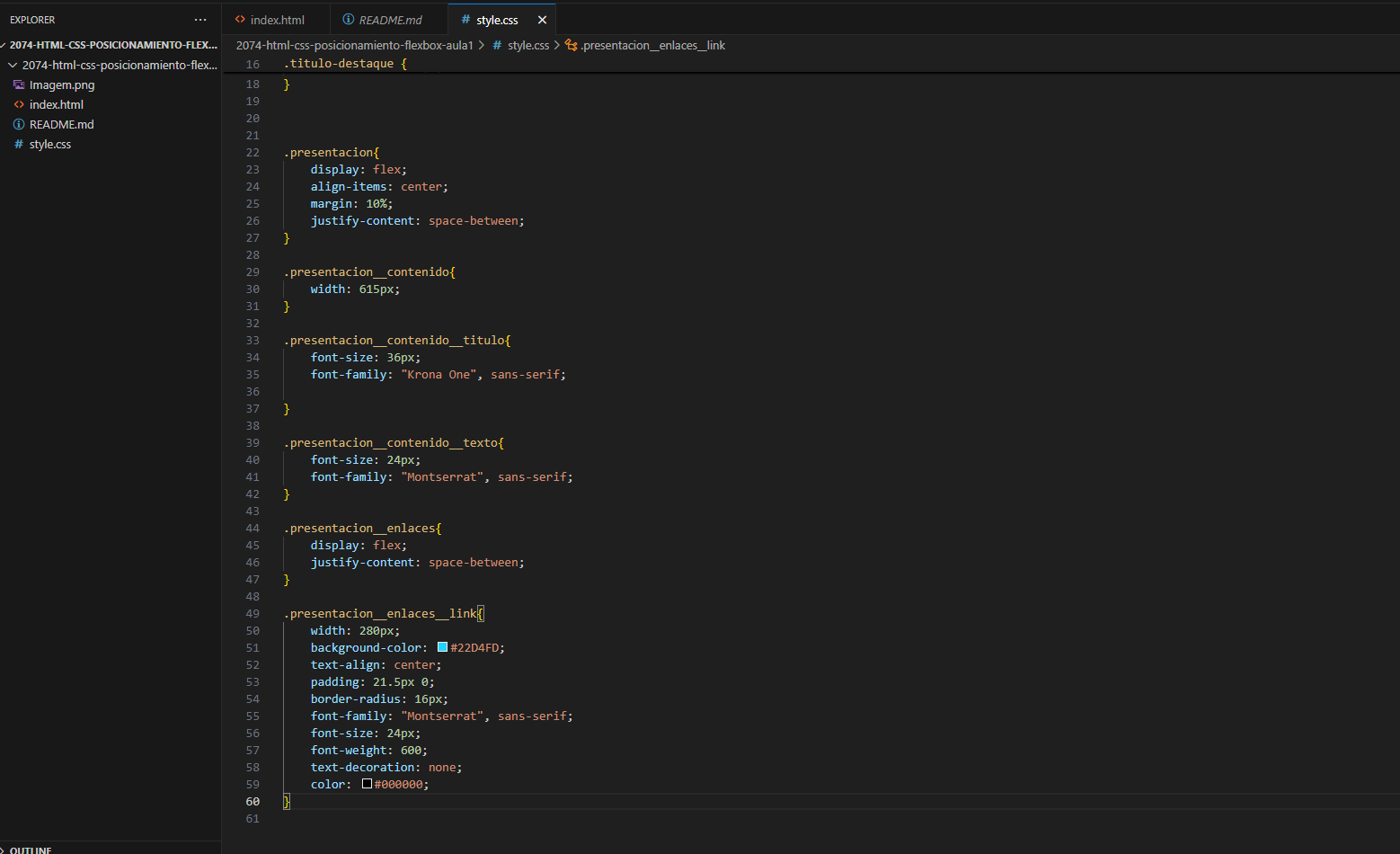Switch to the README.md tab
The width and height of the screenshot is (1400, 854).
389,20
